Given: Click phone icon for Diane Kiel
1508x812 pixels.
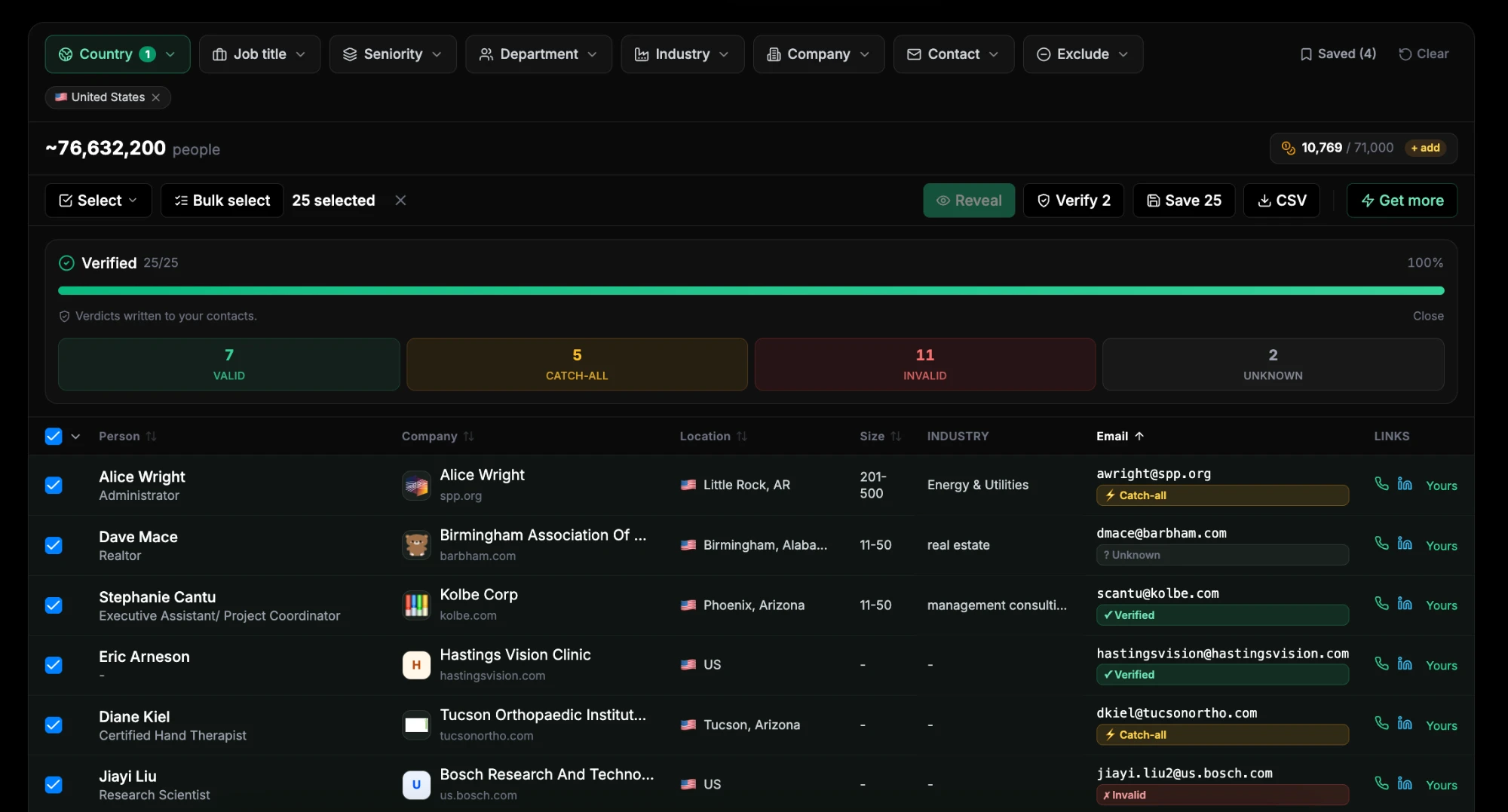Looking at the screenshot, I should (x=1381, y=724).
